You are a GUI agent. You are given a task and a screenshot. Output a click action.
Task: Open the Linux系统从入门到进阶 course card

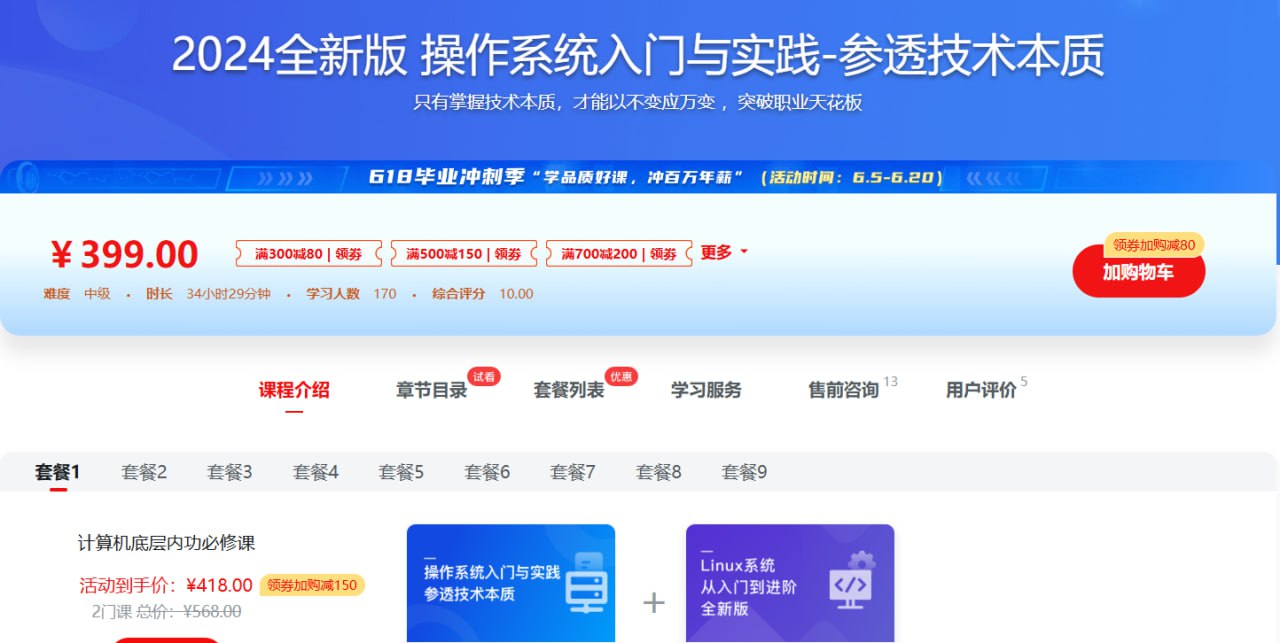pyautogui.click(x=790, y=584)
